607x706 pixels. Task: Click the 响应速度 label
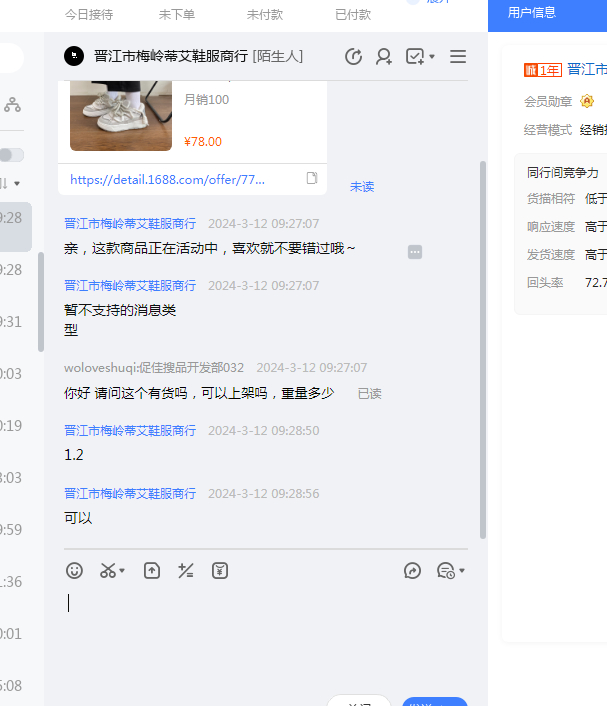[x=551, y=226]
